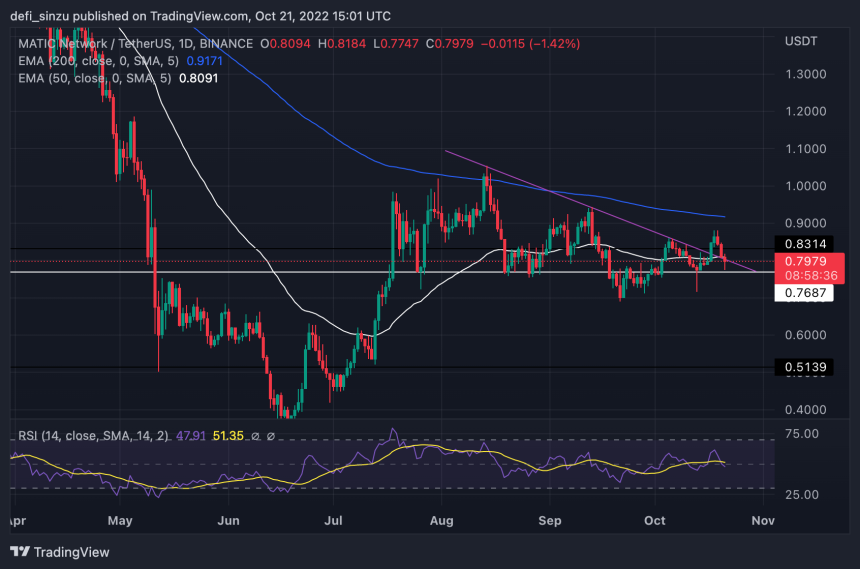Click the EMA 50 value 0.8091
Viewport: 860px width, 569px height.
[x=199, y=78]
